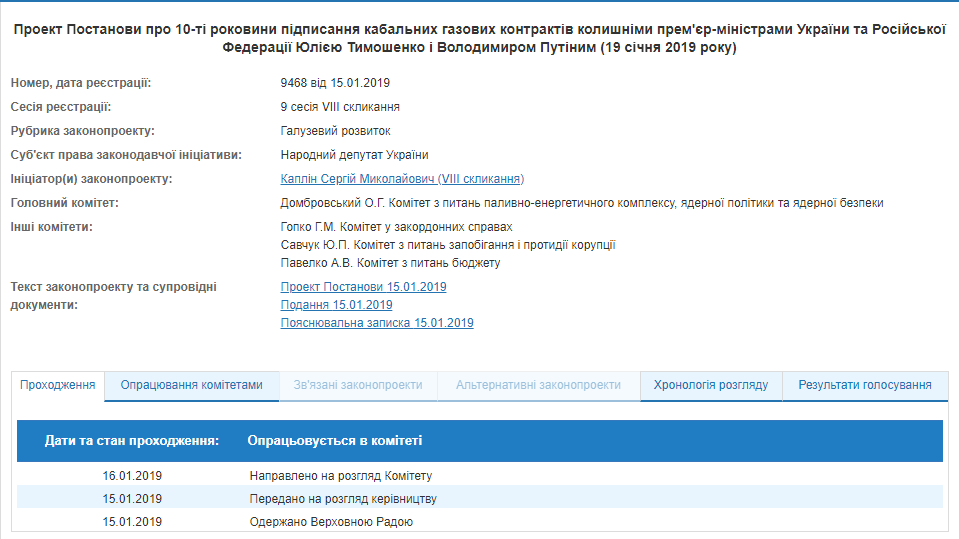Screen dimensions: 959x539
Task: Click 'Гопко Г.М. Комітет у закордонних справах'
Action: point(396,227)
